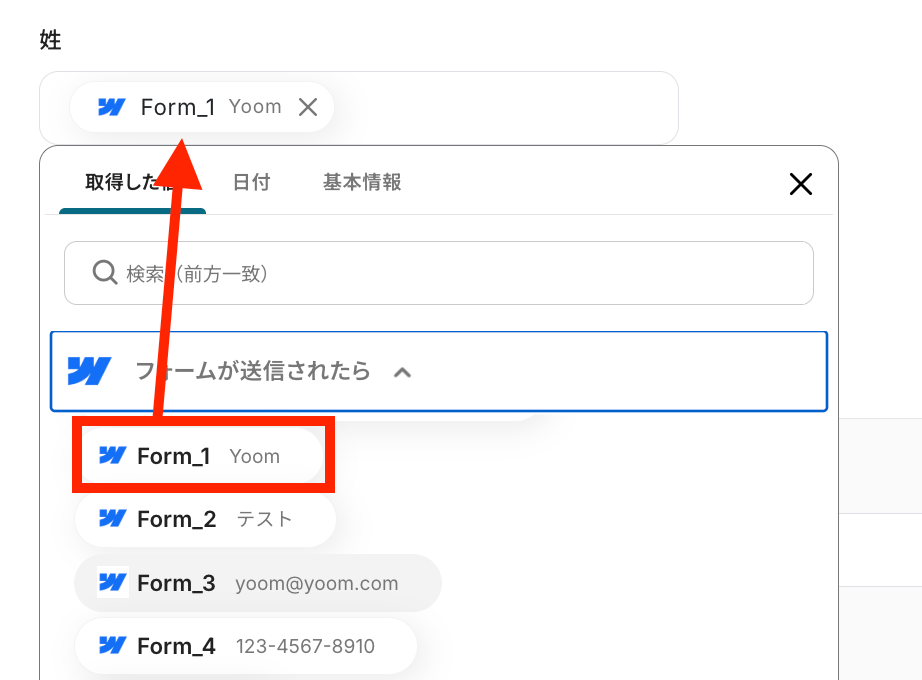The image size is (922, 680).
Task: Click Webflow logo beside フォームが送信されたら
Action: coord(89,371)
